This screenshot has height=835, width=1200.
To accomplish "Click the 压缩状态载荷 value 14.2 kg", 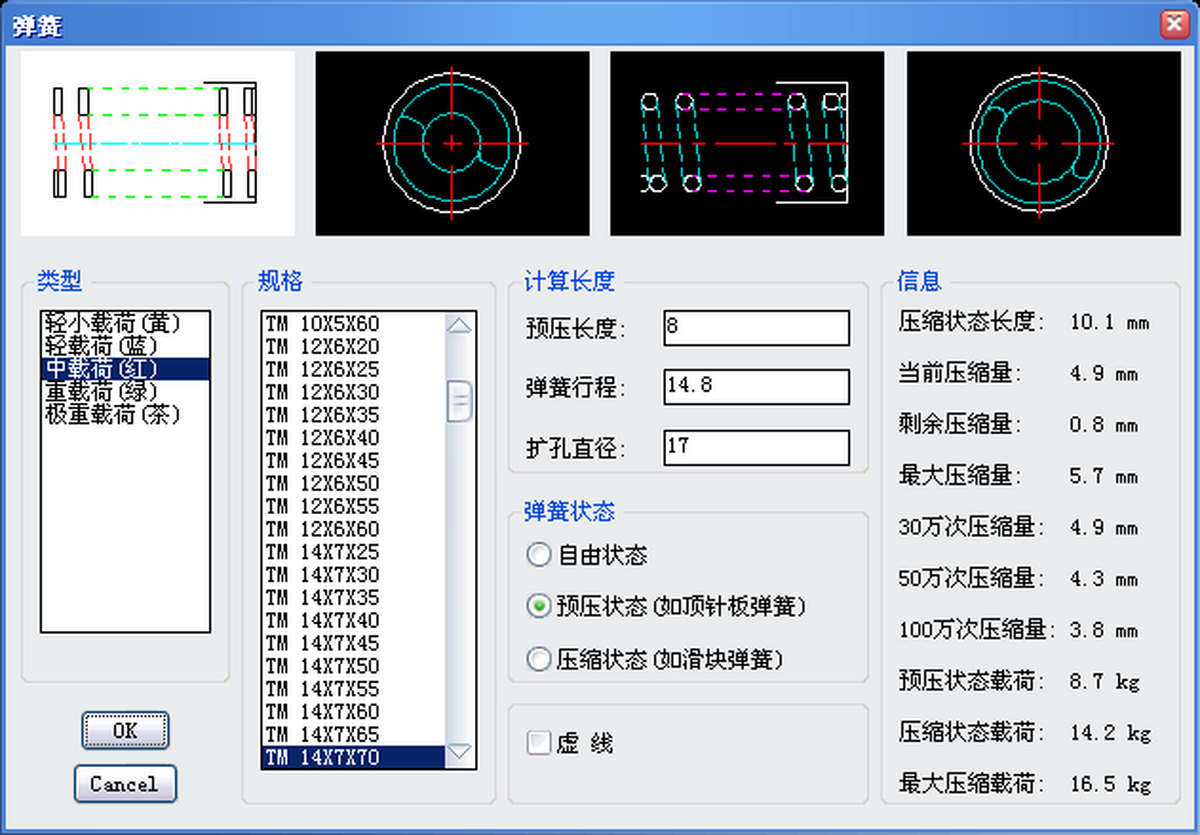I will (x=1110, y=733).
